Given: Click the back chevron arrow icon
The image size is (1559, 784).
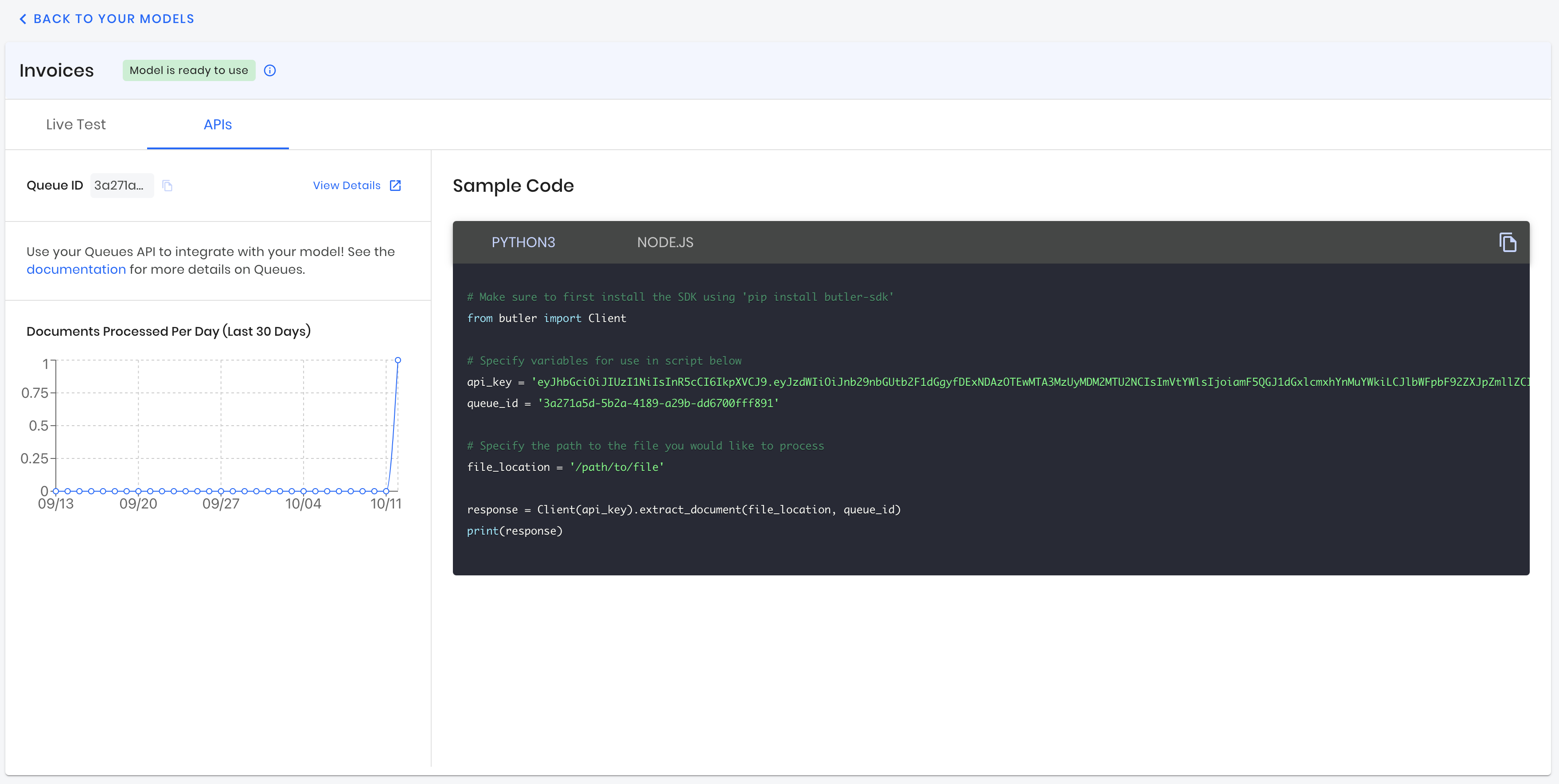Looking at the screenshot, I should pyautogui.click(x=23, y=19).
